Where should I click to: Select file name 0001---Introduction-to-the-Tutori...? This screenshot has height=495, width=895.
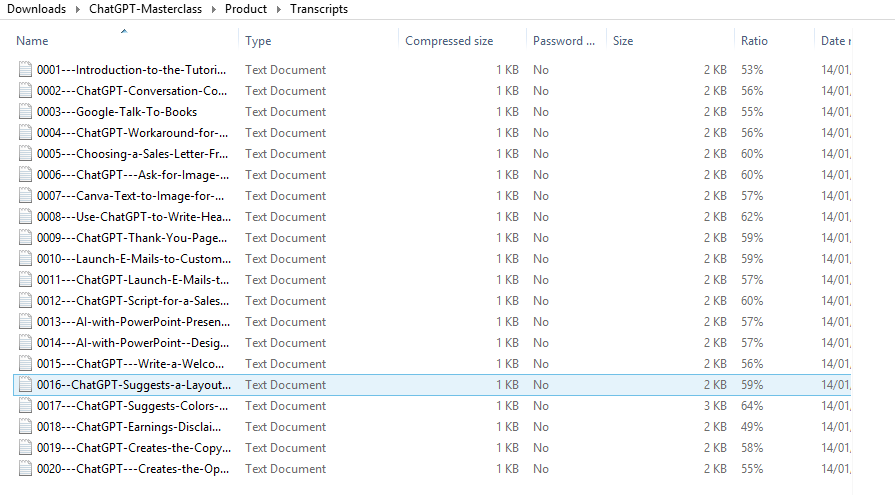(131, 70)
